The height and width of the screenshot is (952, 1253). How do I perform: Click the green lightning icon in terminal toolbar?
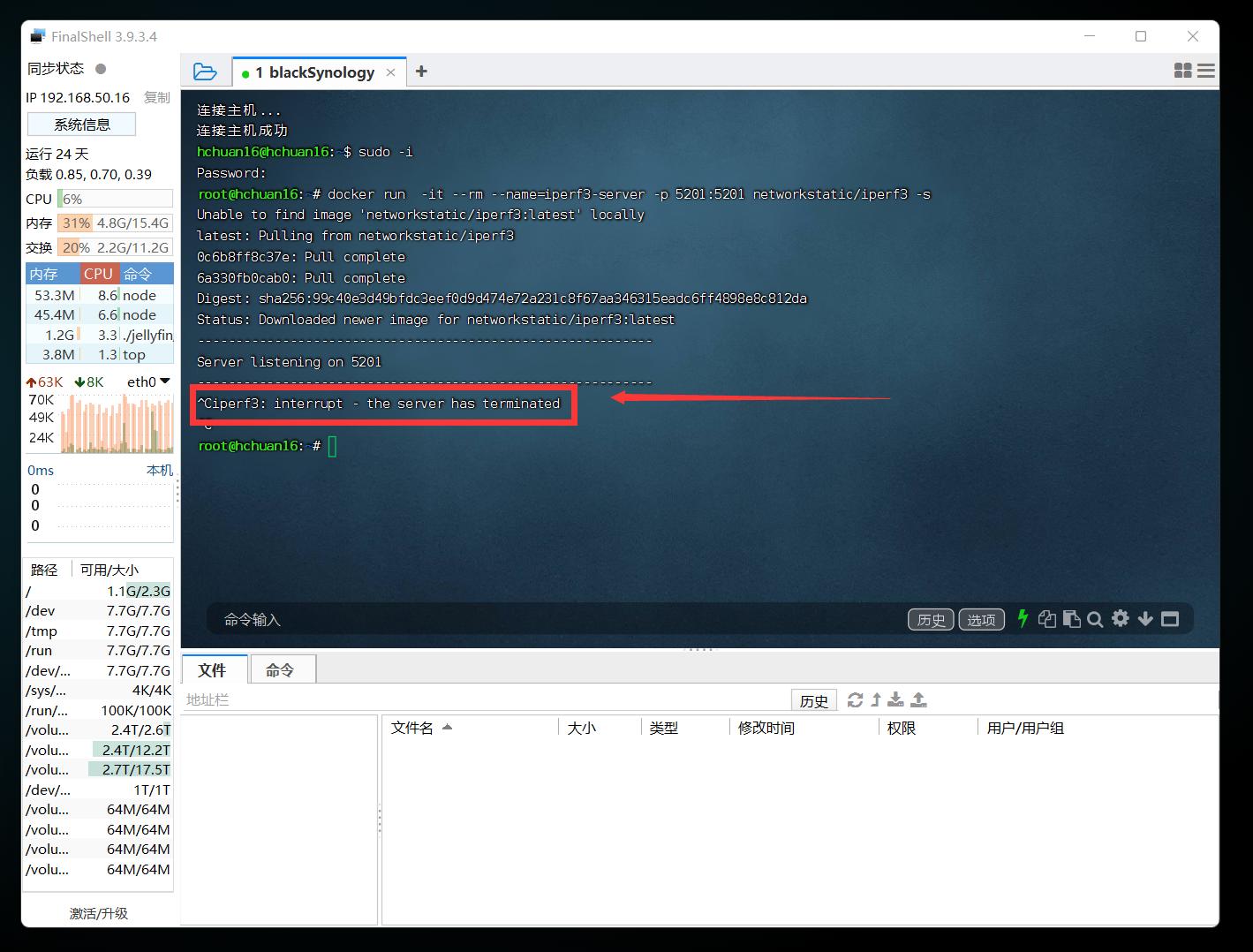click(x=1023, y=619)
